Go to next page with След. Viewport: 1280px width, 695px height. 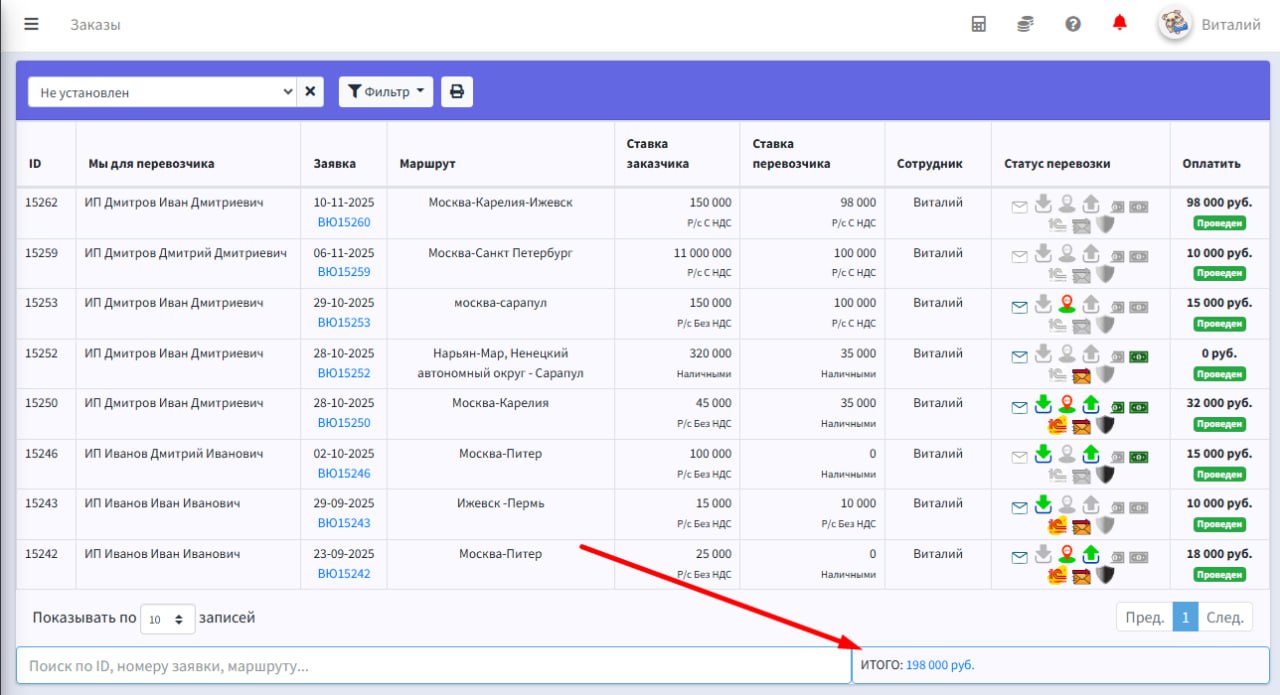coord(1224,618)
